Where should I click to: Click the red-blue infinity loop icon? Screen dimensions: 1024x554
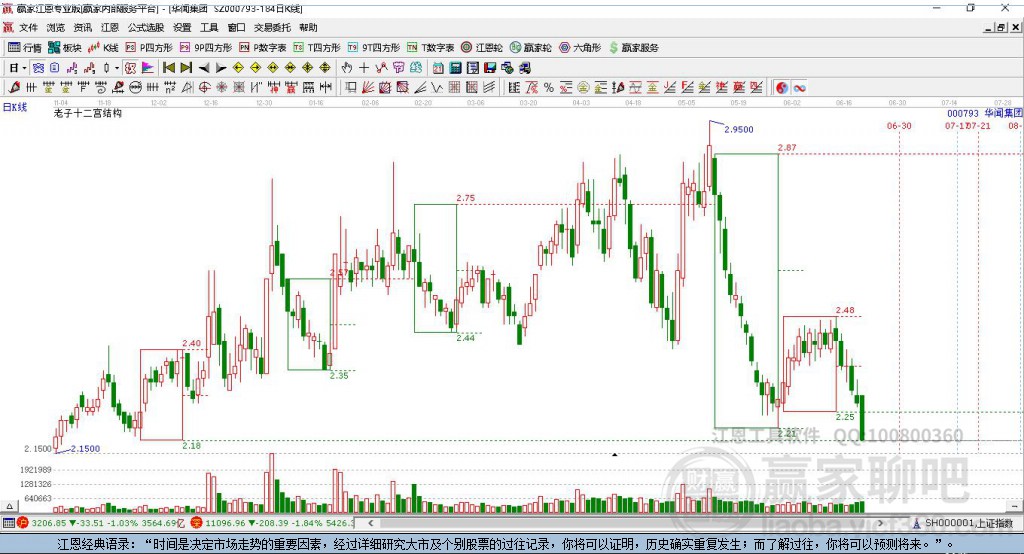point(799,87)
